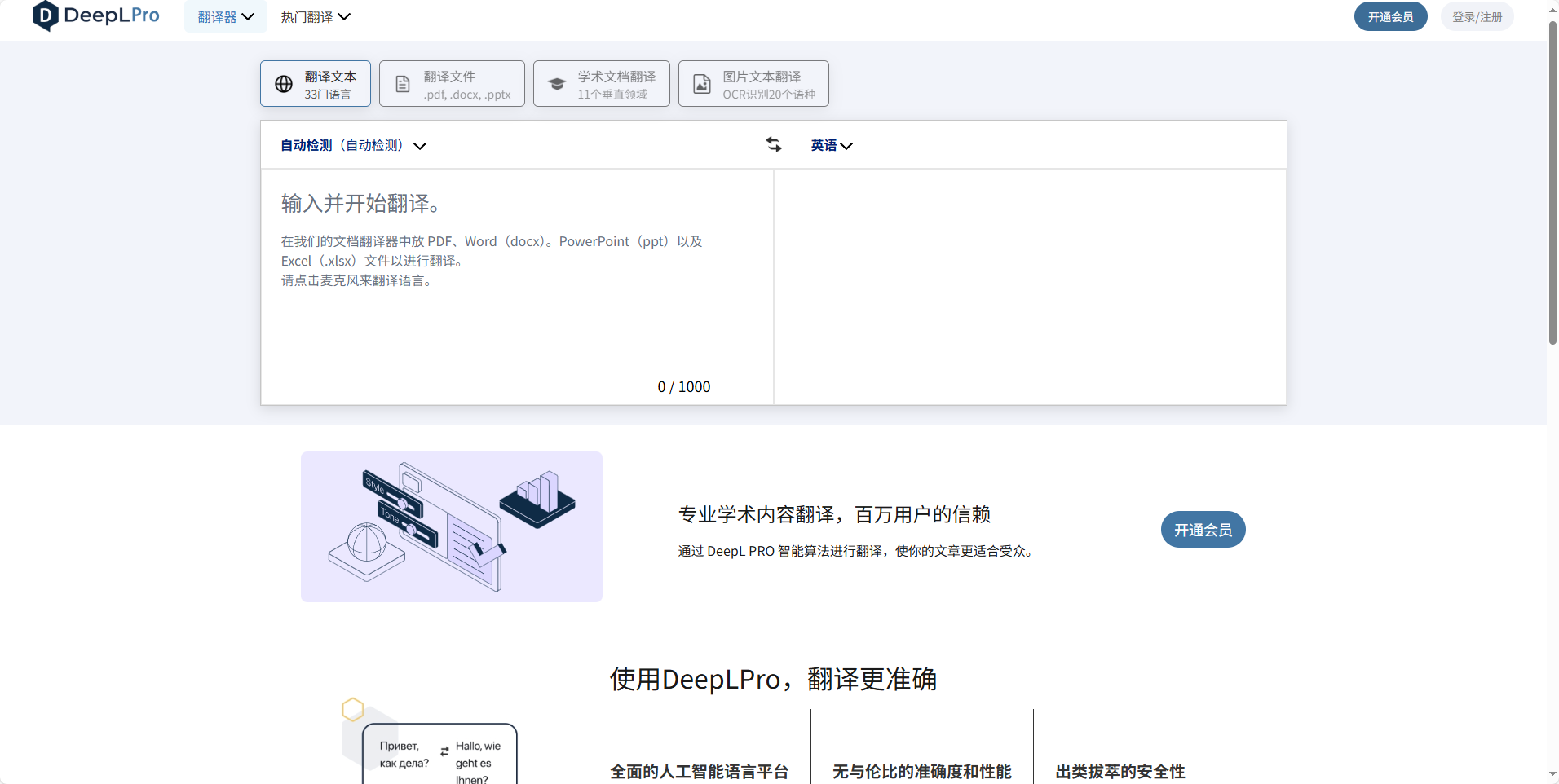Expand the 英语 target language selector
1559x784 pixels.
pos(832,145)
